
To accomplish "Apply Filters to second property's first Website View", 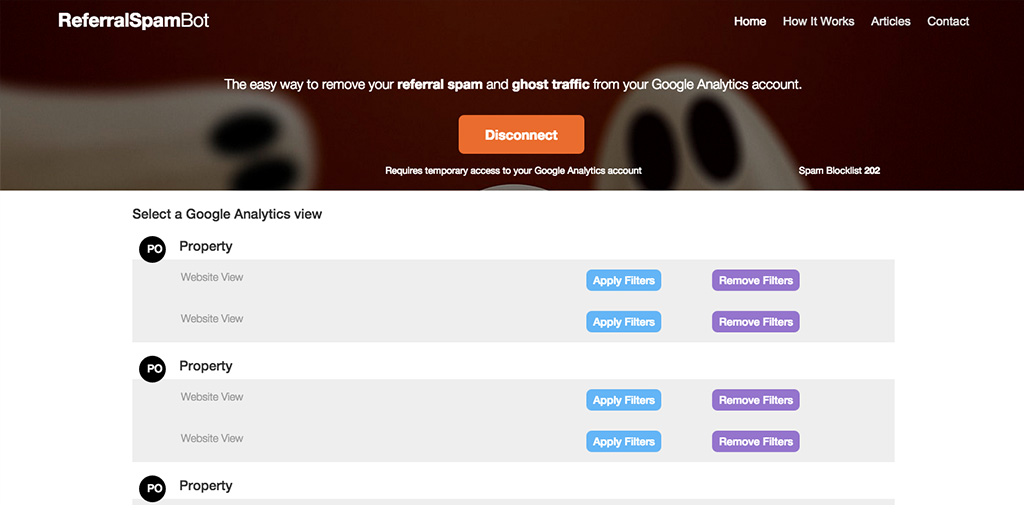I will pos(624,400).
